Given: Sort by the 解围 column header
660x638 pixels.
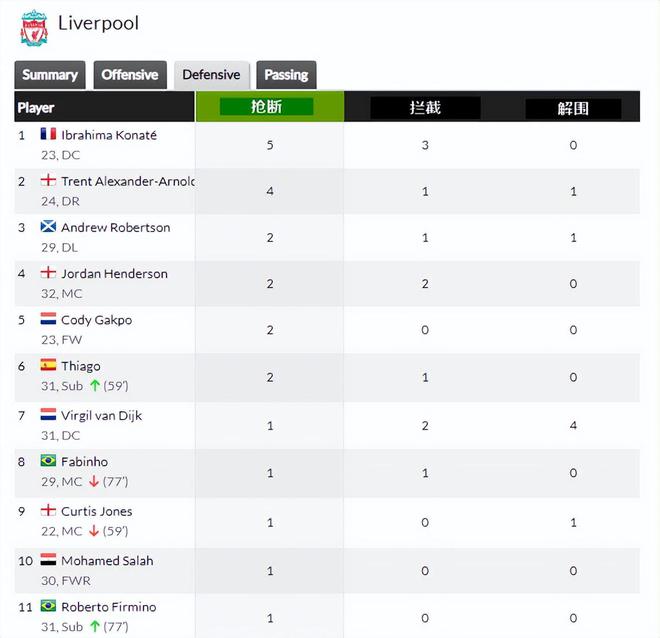Looking at the screenshot, I should point(573,108).
